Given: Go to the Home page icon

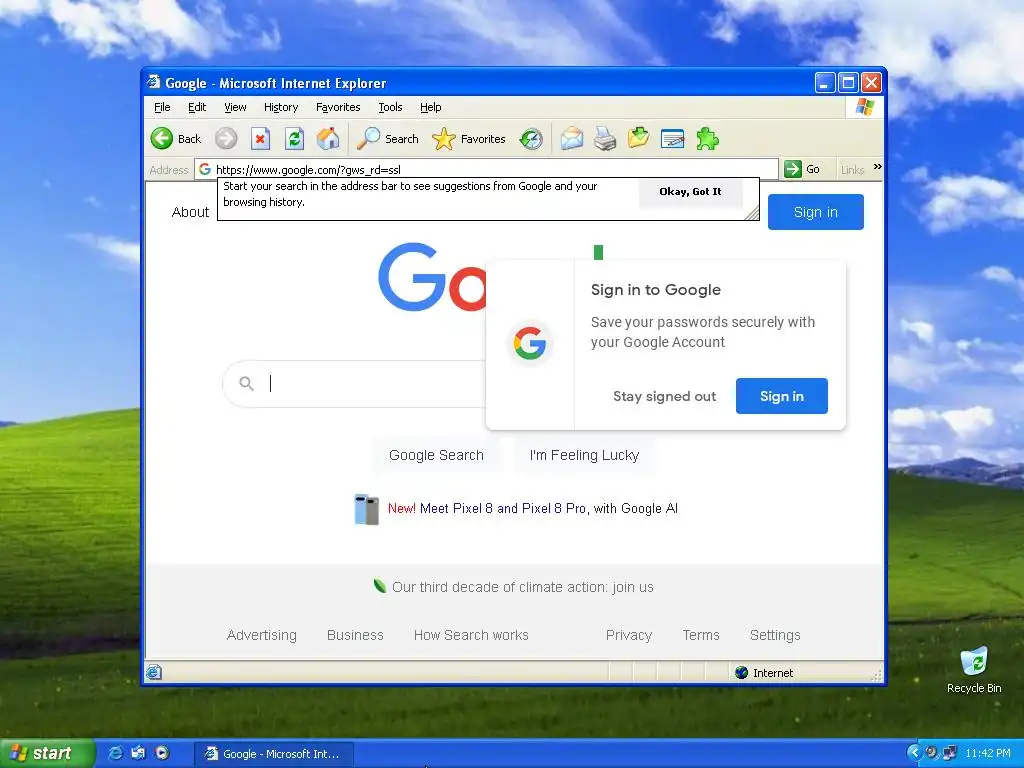Looking at the screenshot, I should 328,138.
